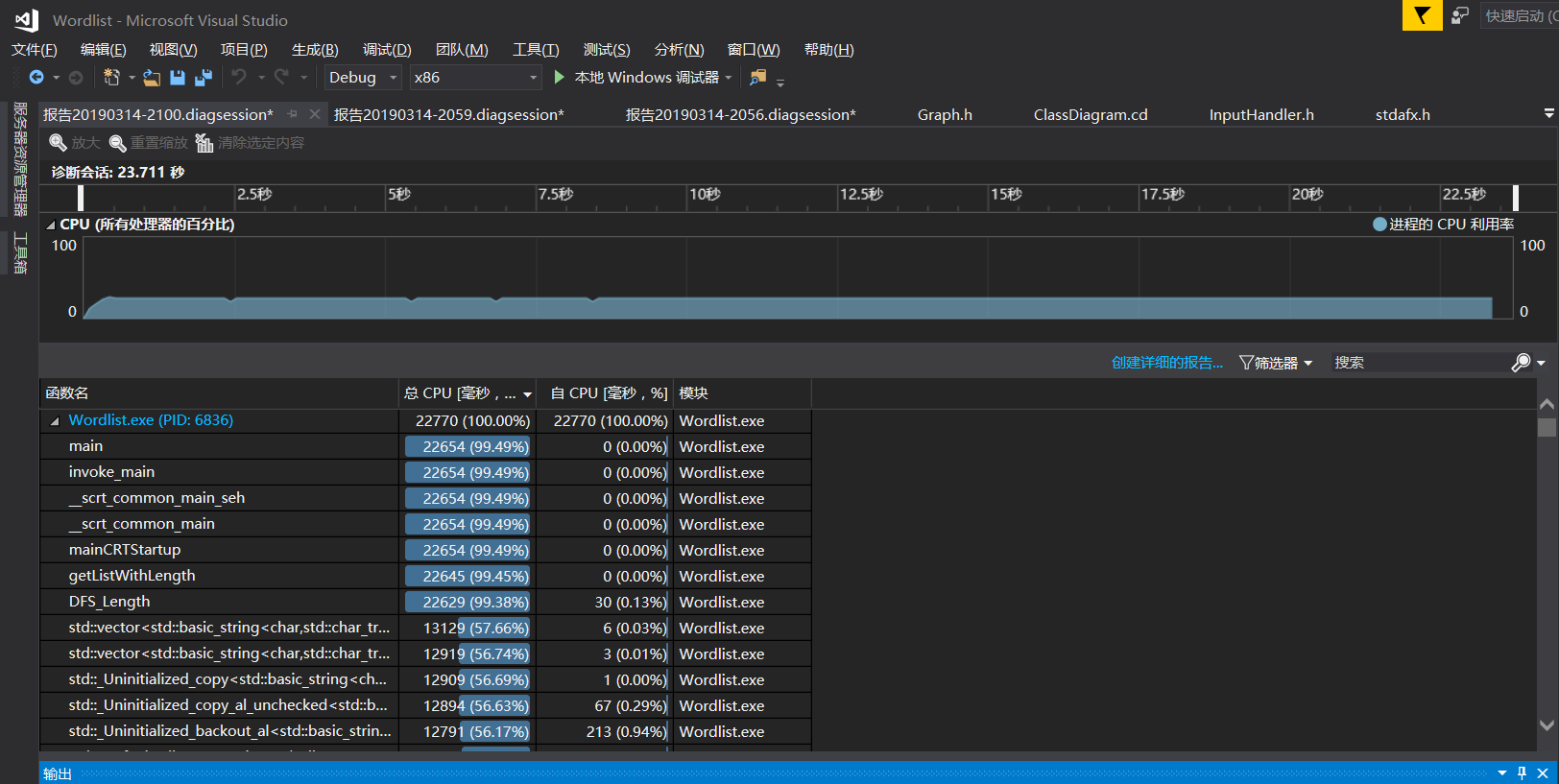Sort by the 函数名 column header
The image size is (1559, 784).
[219, 393]
